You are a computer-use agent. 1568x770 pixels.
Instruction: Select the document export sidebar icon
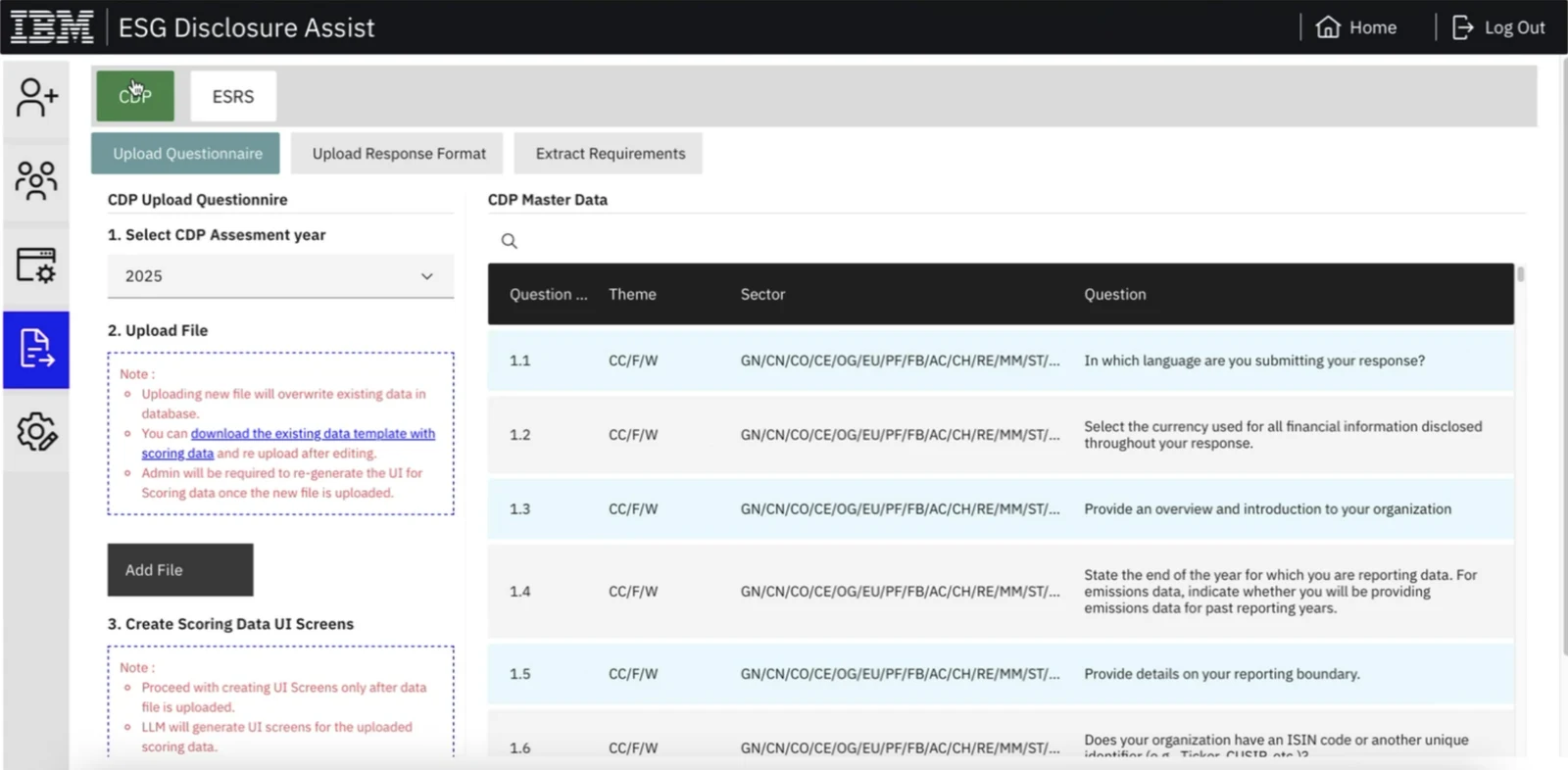36,349
